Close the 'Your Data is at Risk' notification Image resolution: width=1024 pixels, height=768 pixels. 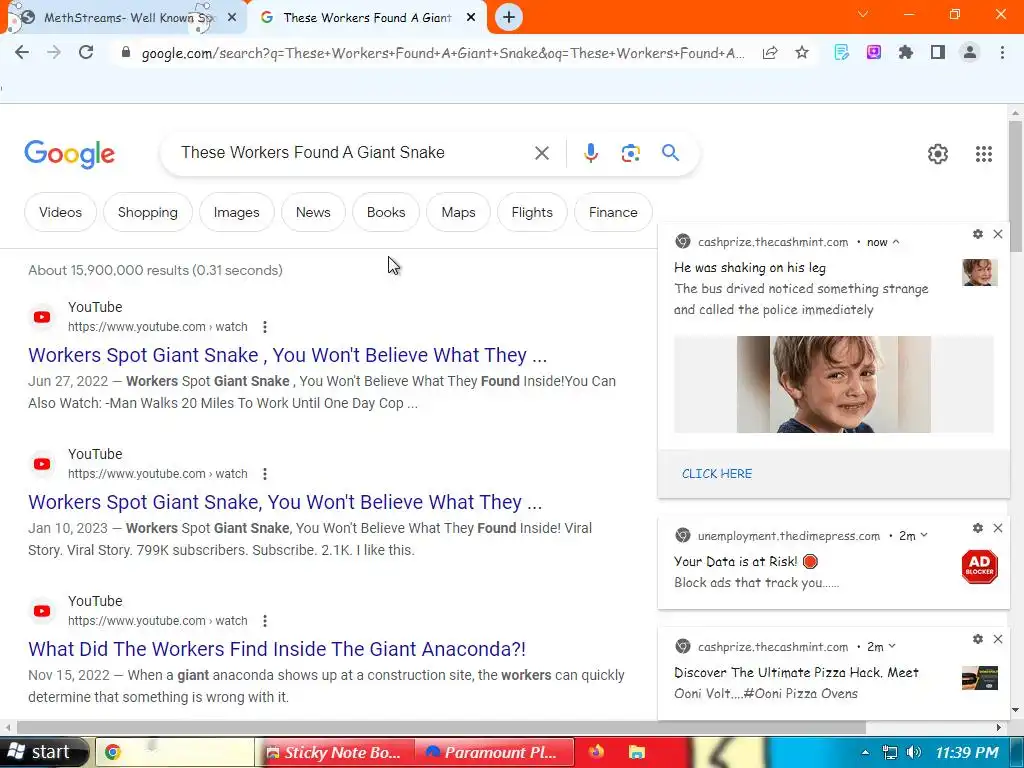[997, 528]
